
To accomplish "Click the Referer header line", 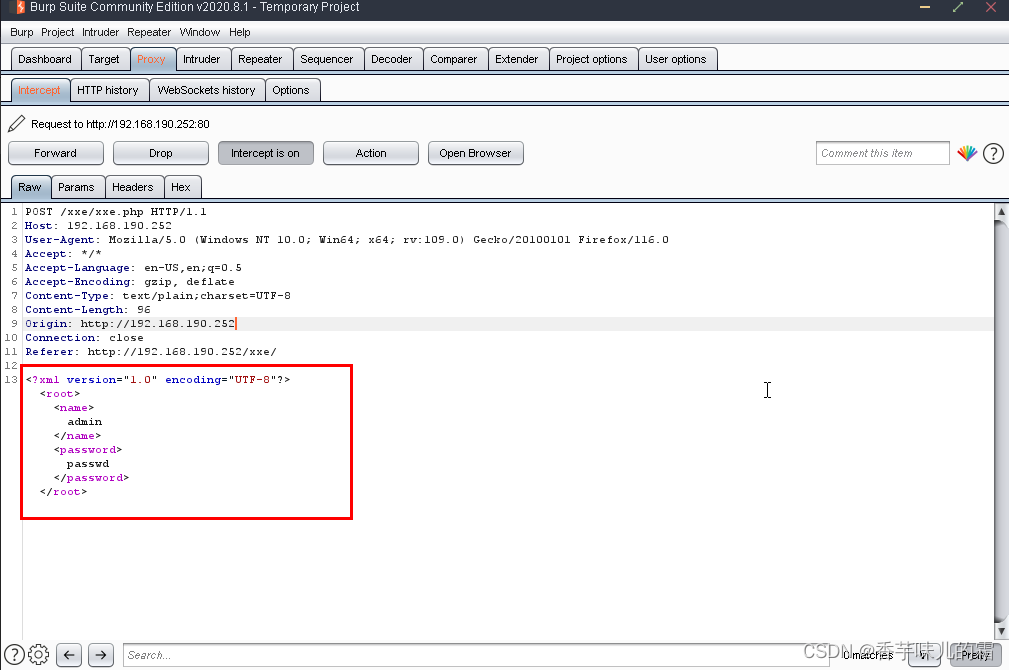I will (x=151, y=351).
